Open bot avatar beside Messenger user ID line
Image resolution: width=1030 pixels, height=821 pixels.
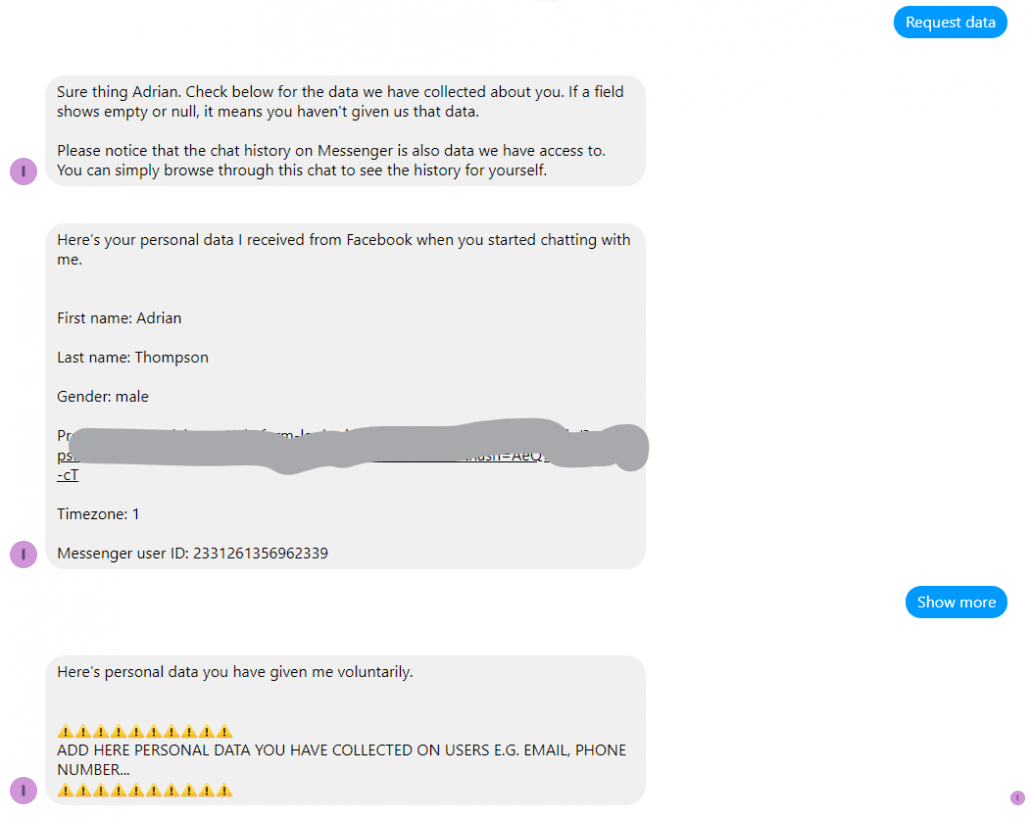click(24, 554)
